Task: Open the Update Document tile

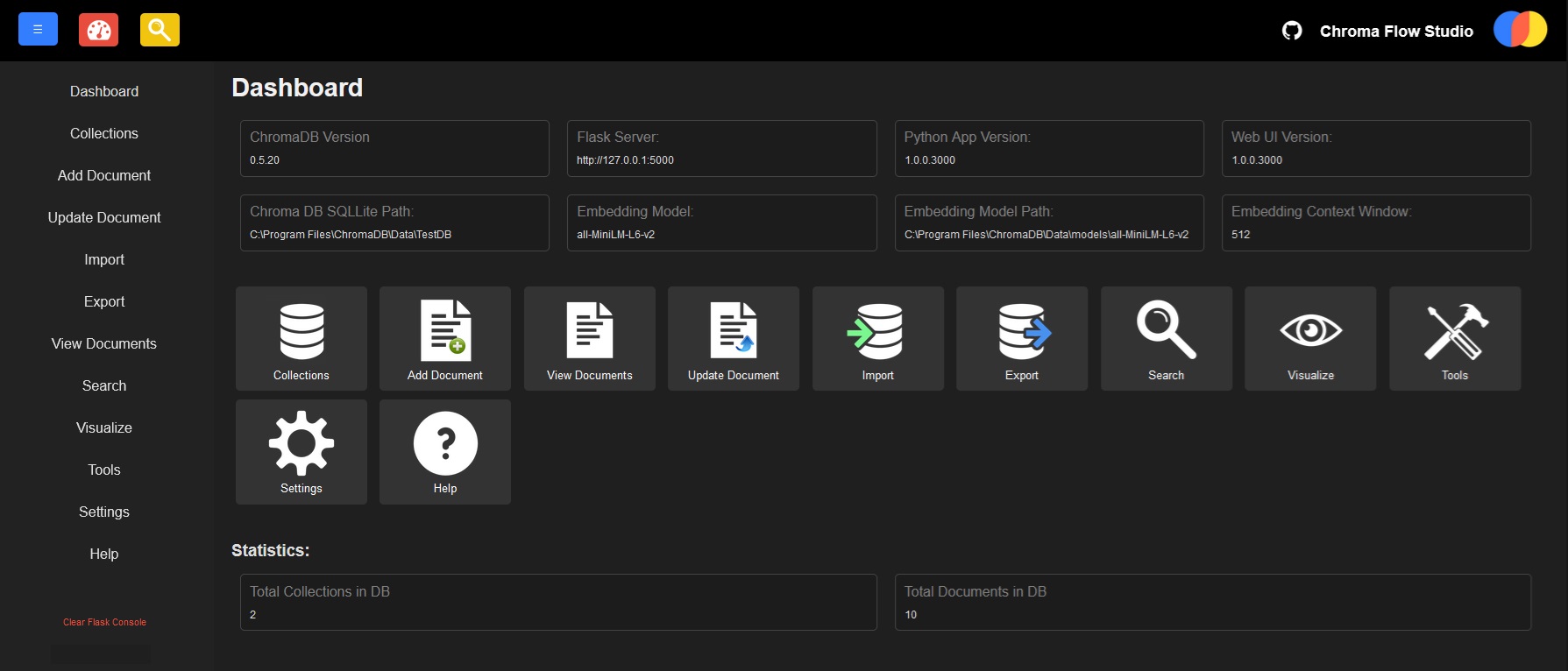Action: [734, 338]
